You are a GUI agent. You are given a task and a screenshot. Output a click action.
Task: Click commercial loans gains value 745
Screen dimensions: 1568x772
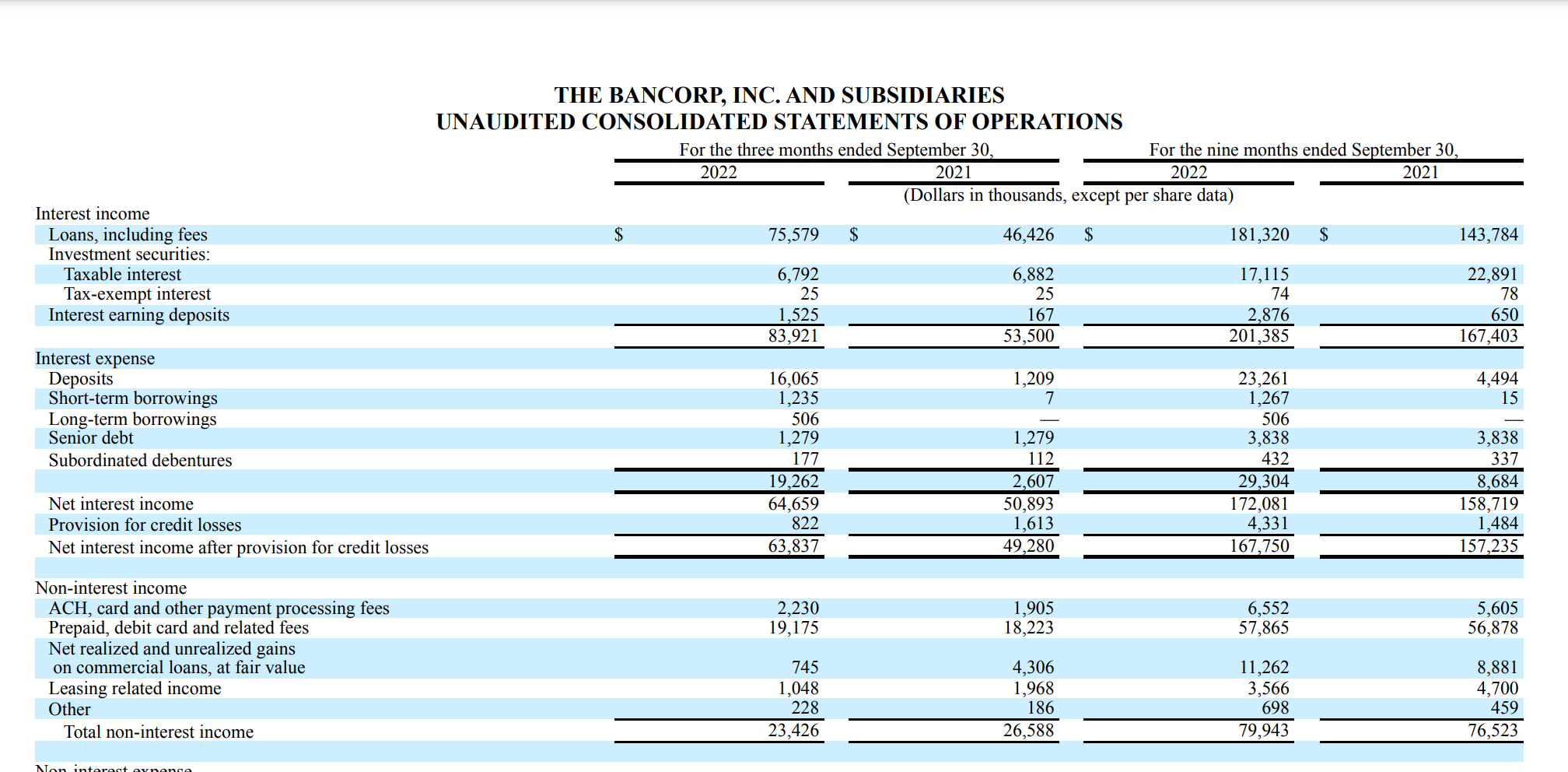point(805,667)
